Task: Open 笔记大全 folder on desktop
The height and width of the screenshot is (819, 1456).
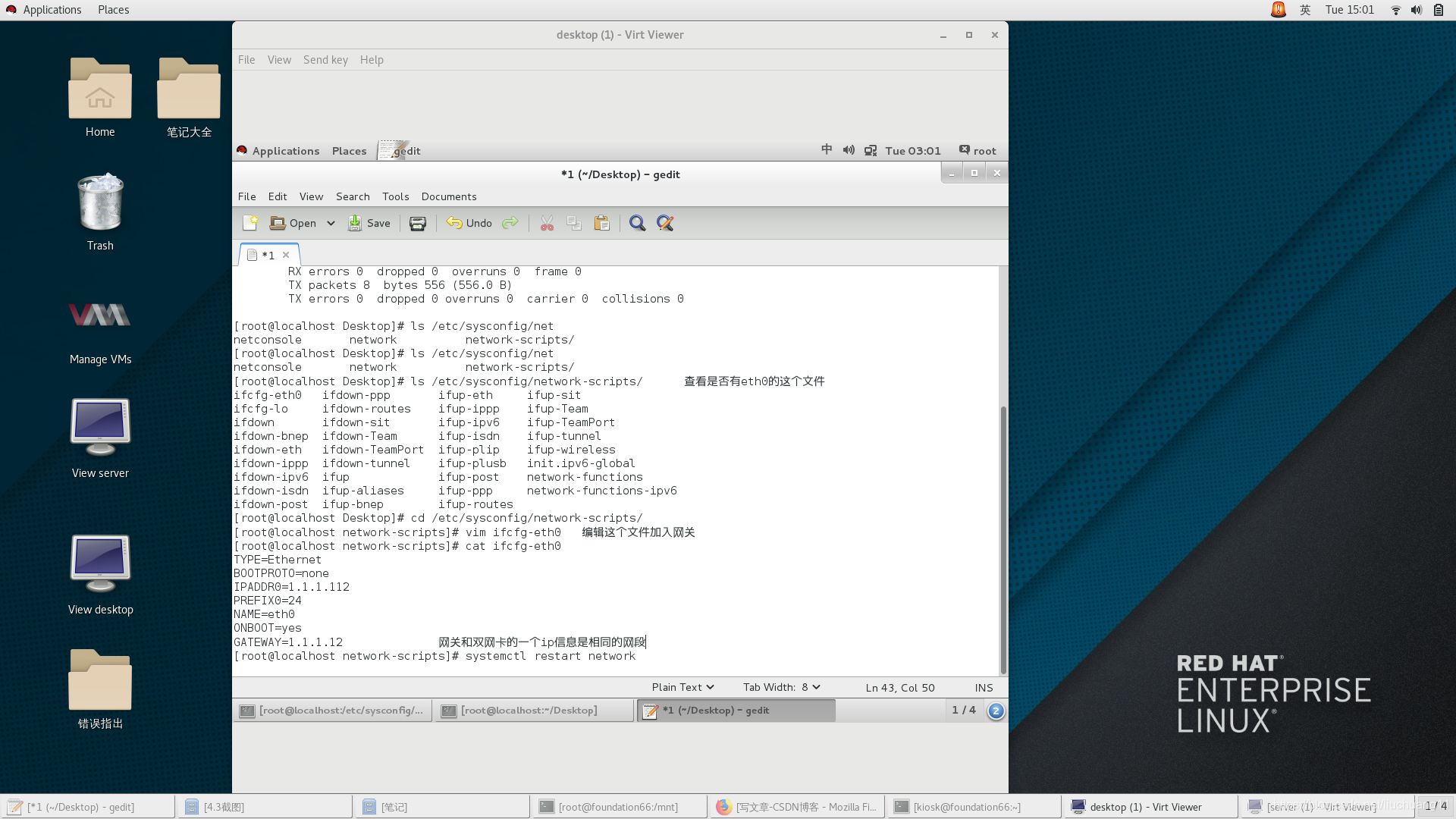Action: pyautogui.click(x=189, y=98)
